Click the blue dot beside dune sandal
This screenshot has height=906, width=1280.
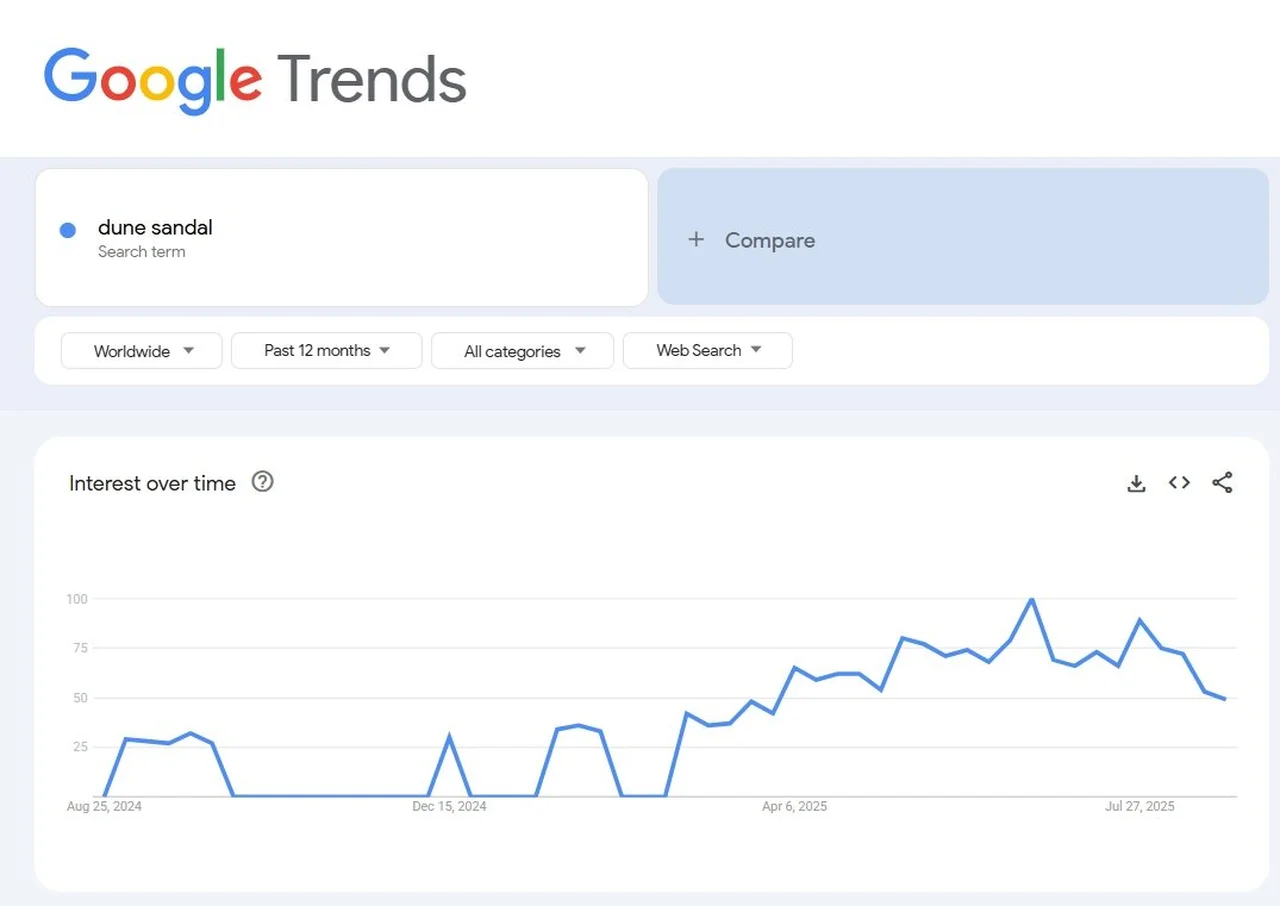pos(67,229)
